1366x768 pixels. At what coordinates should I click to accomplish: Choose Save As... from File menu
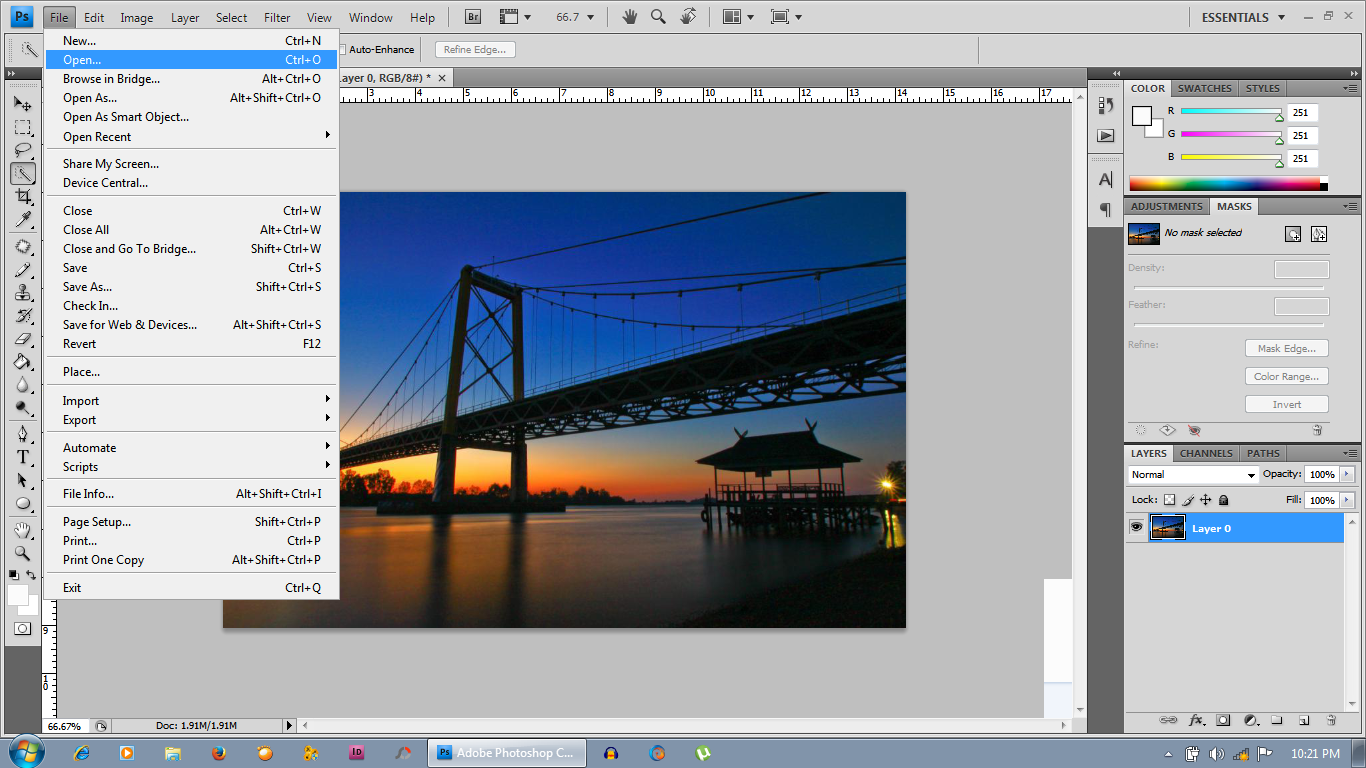[88, 287]
